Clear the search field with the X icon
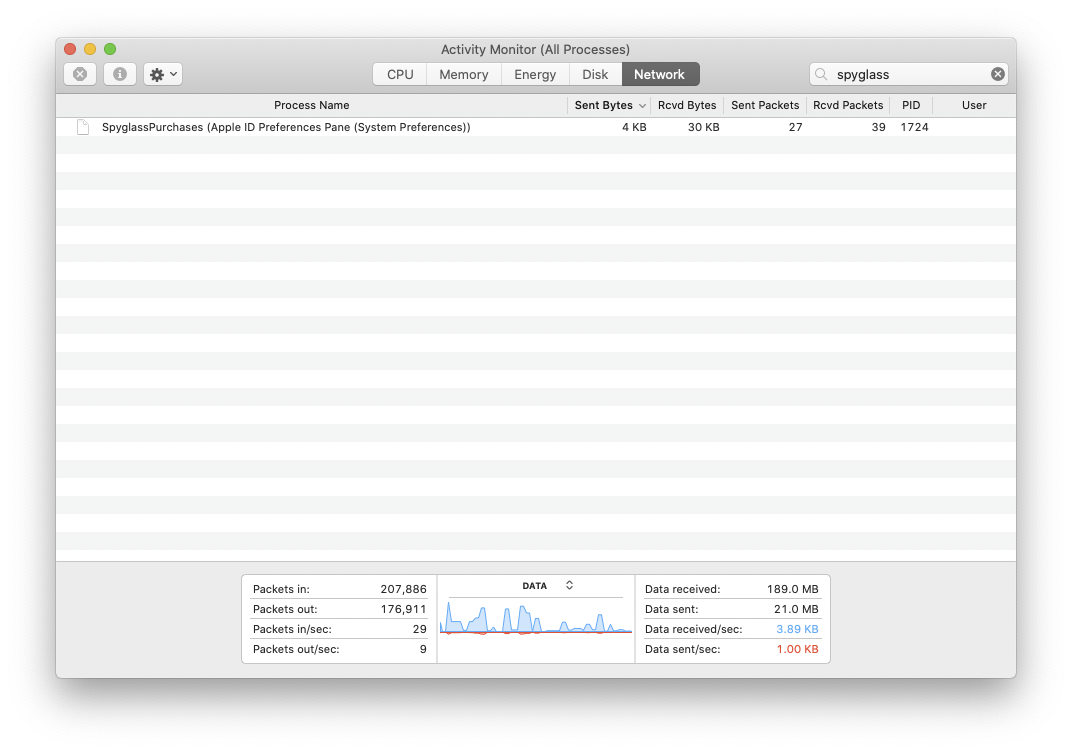This screenshot has width=1072, height=752. click(x=997, y=74)
